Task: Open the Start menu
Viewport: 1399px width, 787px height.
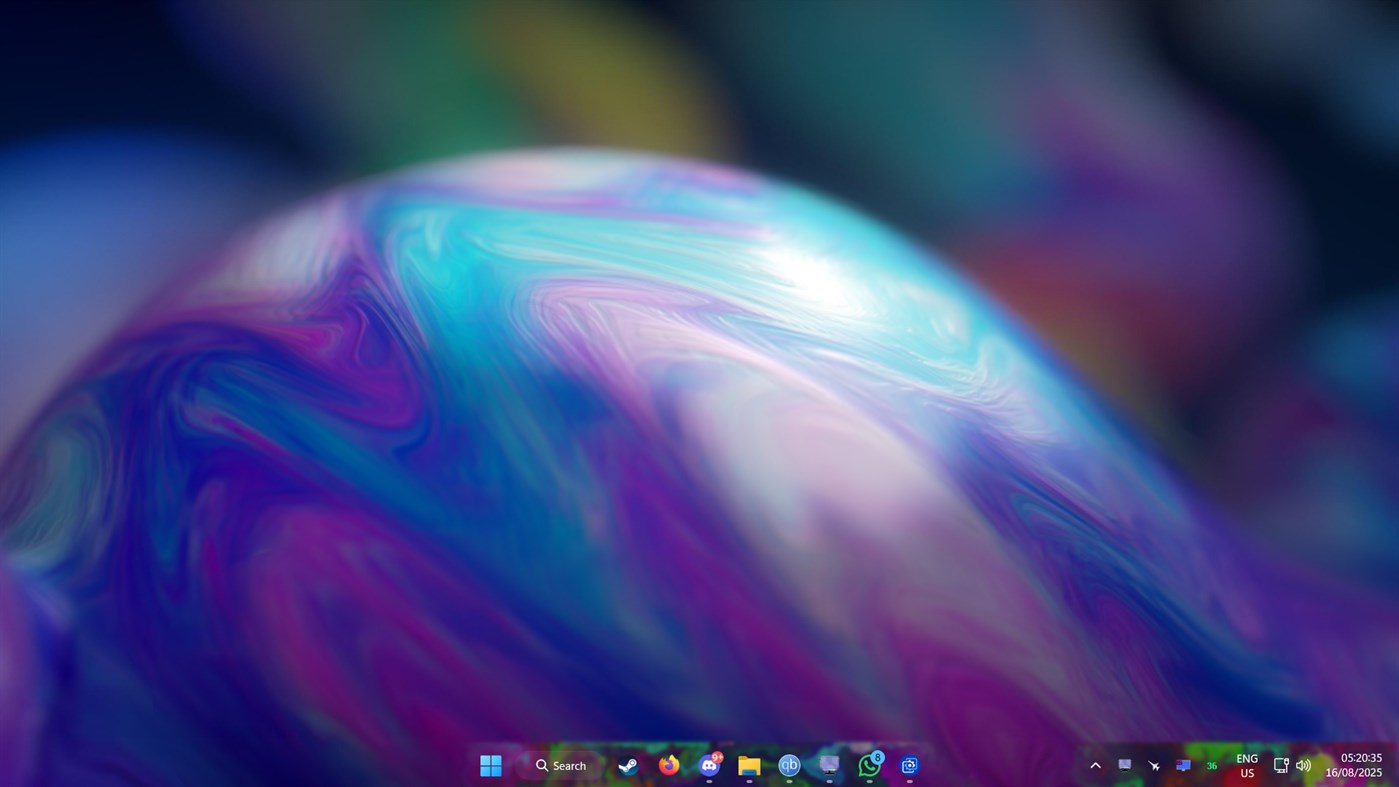Action: [x=491, y=765]
